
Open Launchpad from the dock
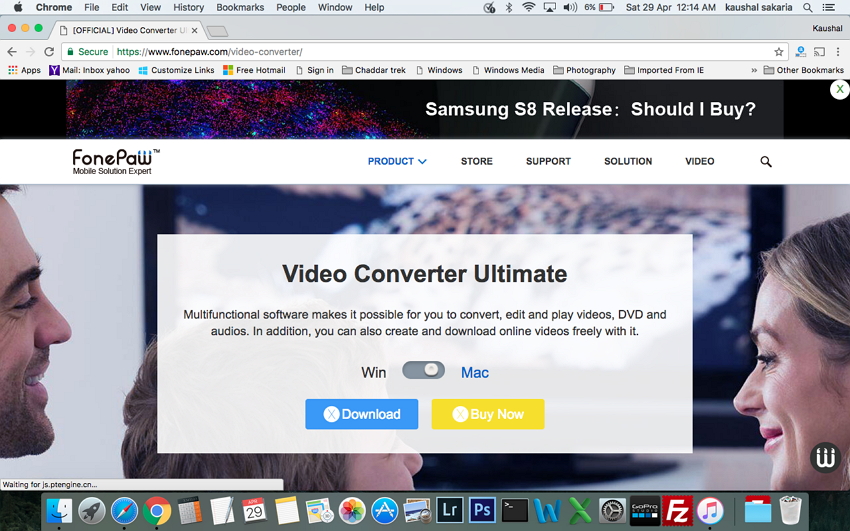click(x=92, y=511)
